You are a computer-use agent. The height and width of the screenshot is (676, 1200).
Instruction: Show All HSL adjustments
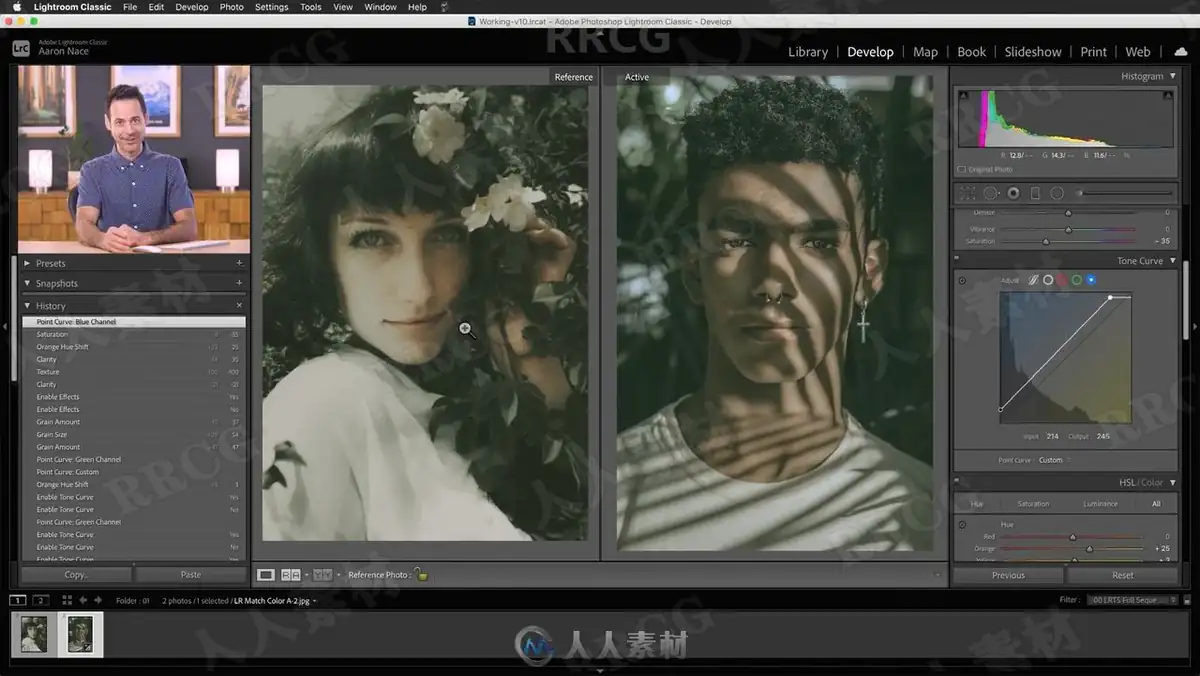[x=1156, y=504]
